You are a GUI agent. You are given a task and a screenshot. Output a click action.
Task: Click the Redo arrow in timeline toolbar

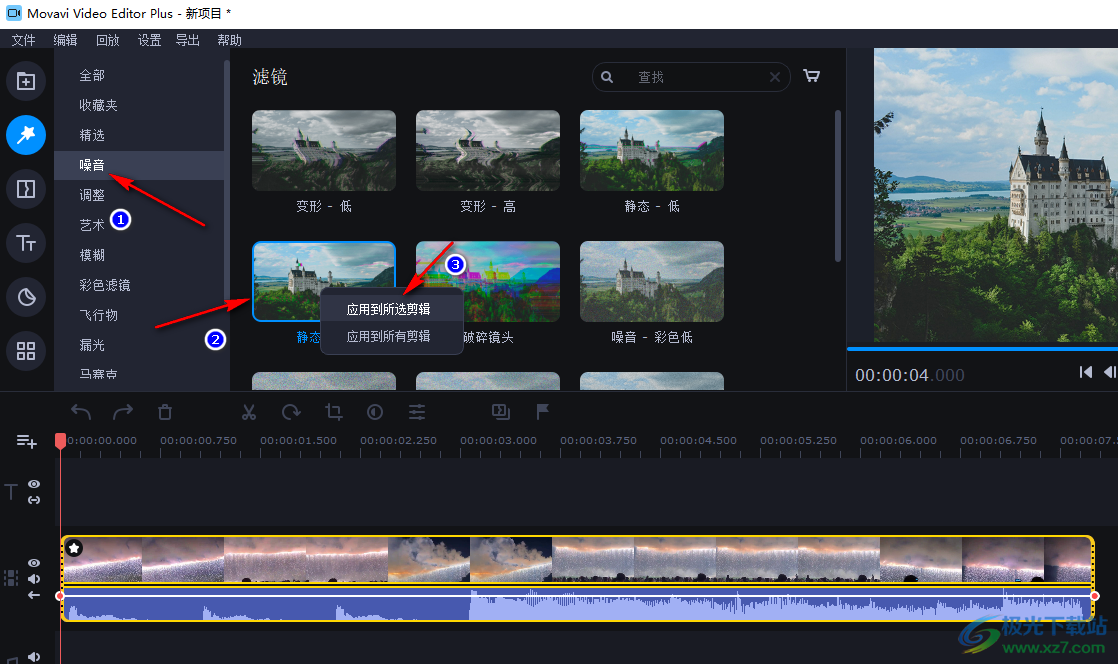click(123, 412)
